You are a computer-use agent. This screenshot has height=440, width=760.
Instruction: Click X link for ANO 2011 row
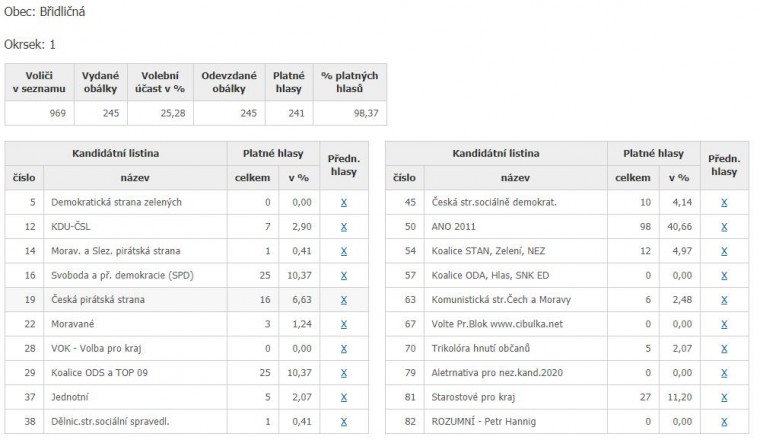coord(724,227)
